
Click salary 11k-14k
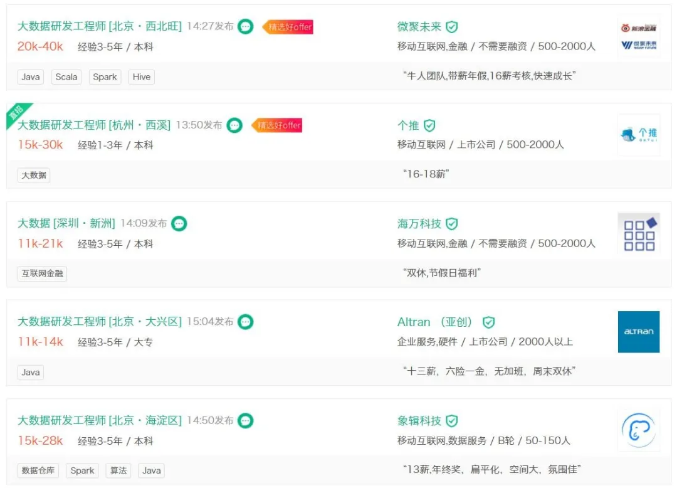tap(40, 342)
